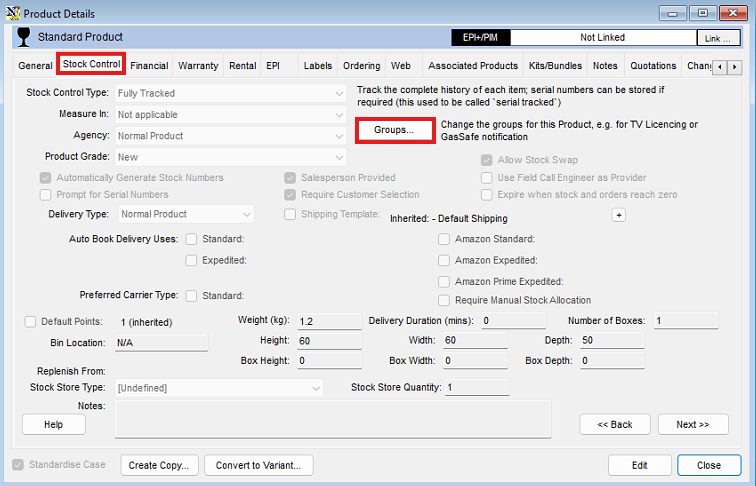Click the Convert to Variant... button
This screenshot has width=756, height=486.
coord(259,465)
